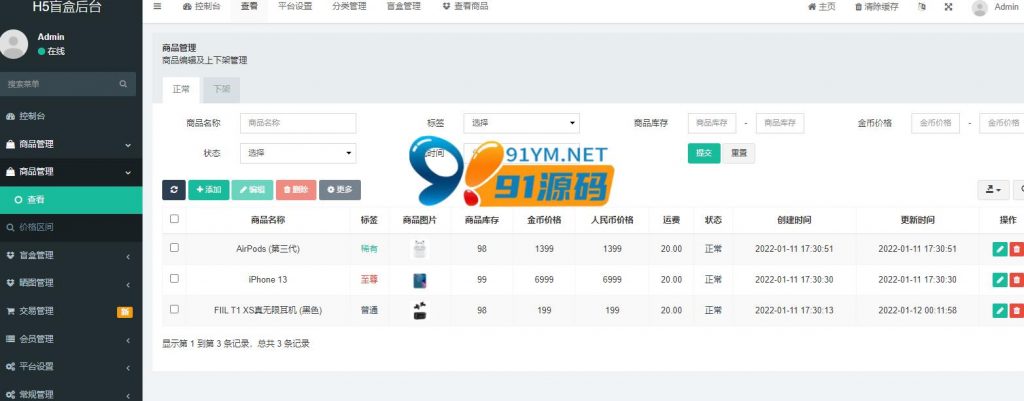Open 控制台 in the sidebar
1024x401 pixels.
pyautogui.click(x=71, y=116)
